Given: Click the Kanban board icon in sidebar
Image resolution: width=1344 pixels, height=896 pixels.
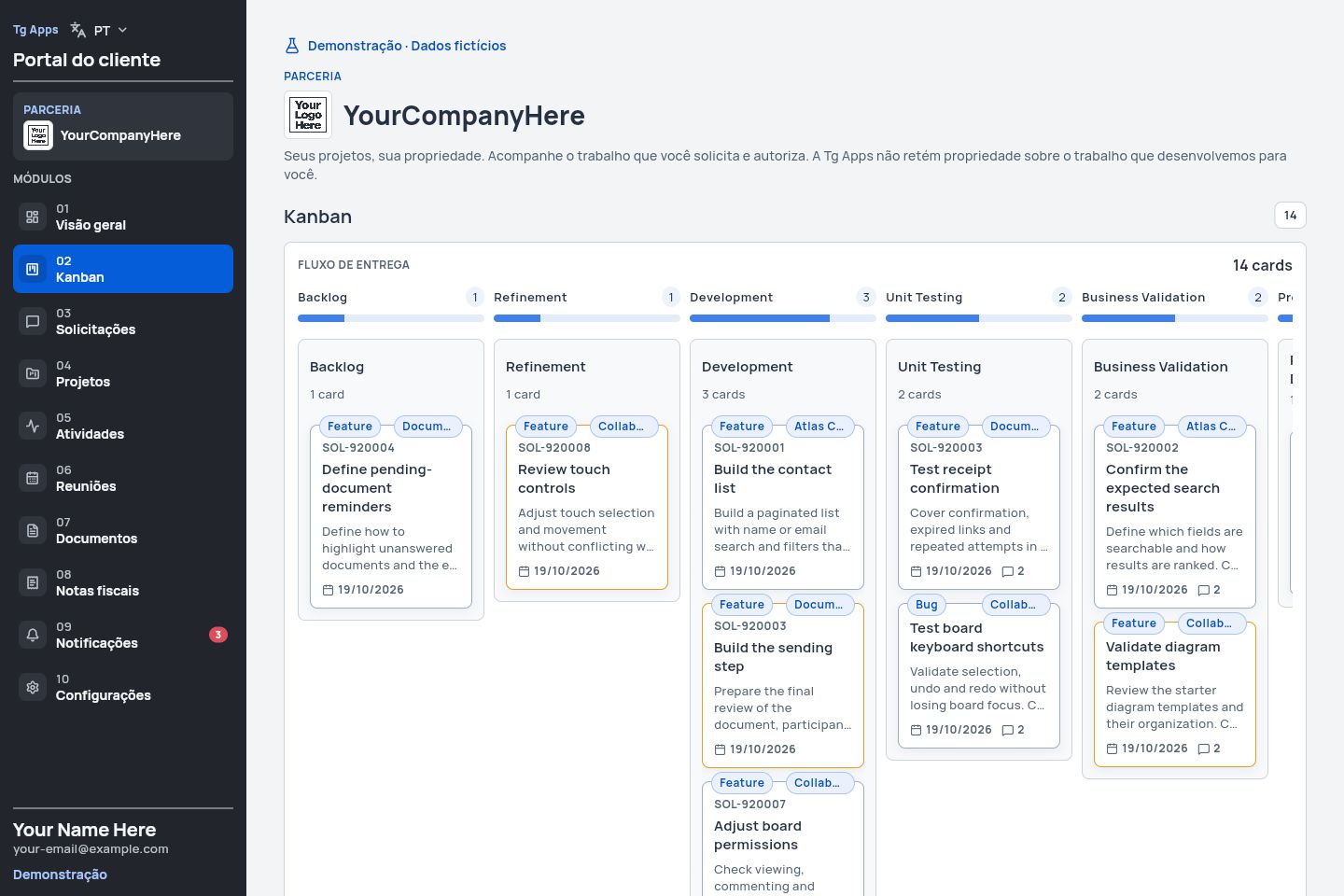Looking at the screenshot, I should tap(33, 269).
